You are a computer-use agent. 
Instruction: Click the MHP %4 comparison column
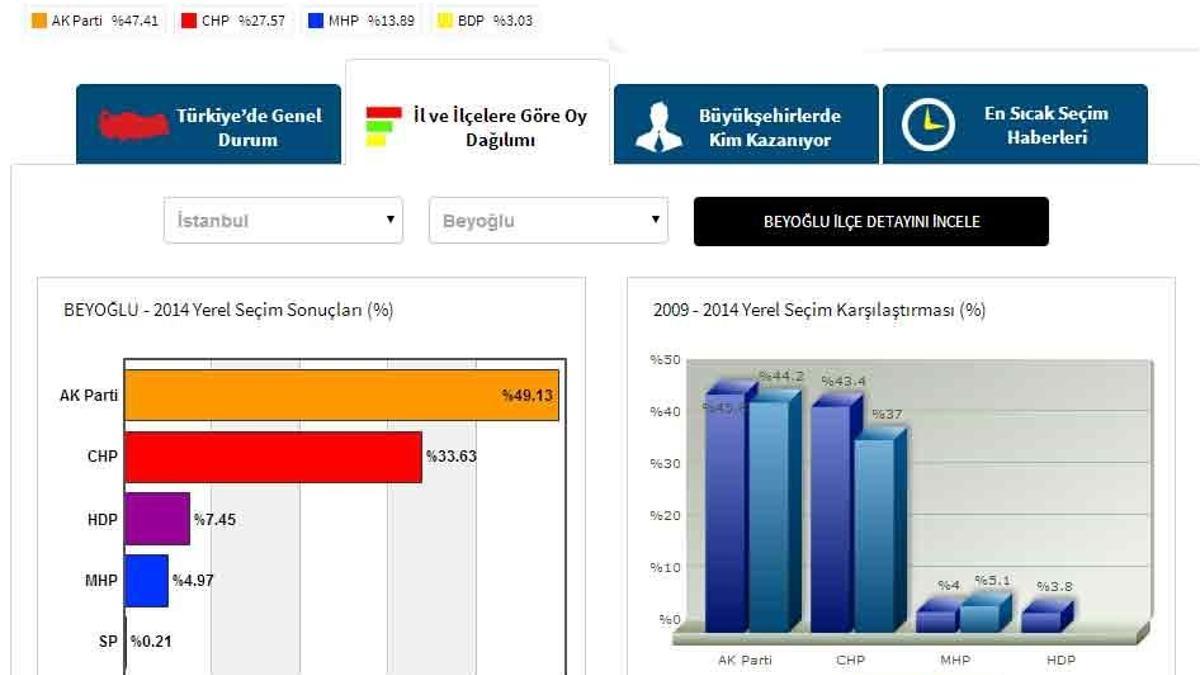[x=942, y=615]
